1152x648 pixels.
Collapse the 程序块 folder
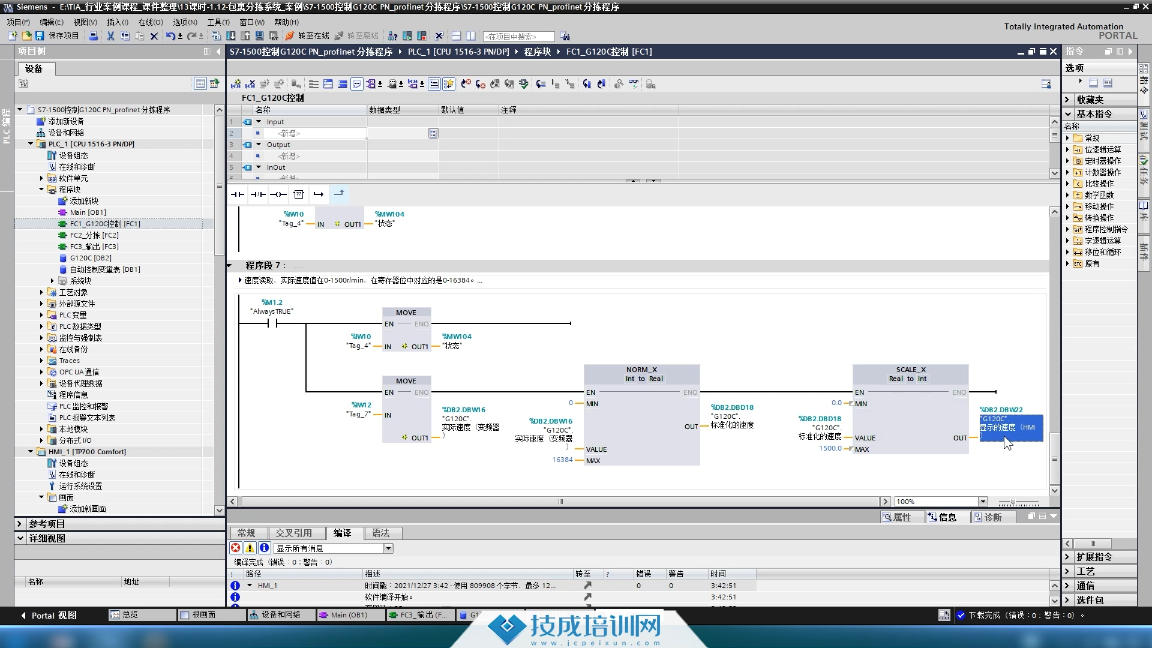(42, 190)
